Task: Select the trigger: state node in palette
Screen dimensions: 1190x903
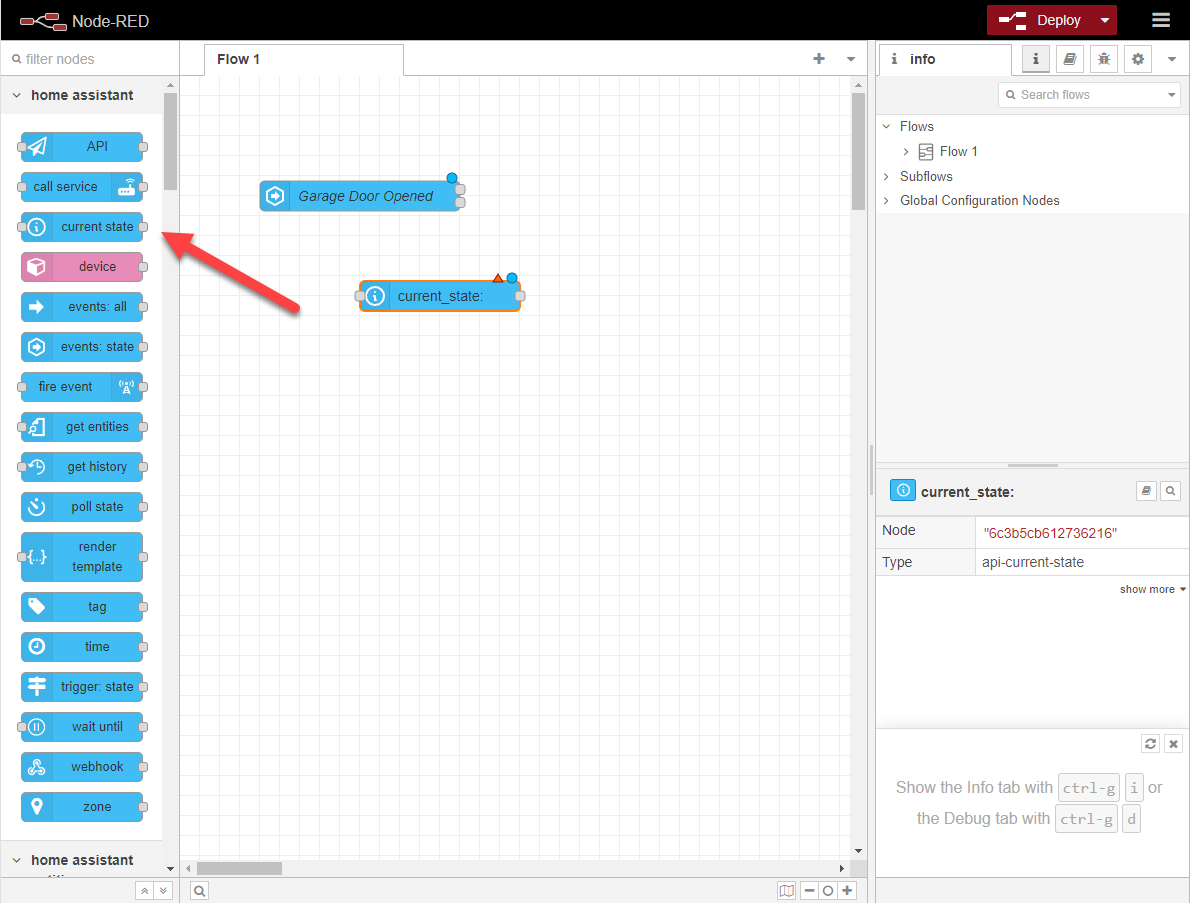Action: (x=82, y=687)
